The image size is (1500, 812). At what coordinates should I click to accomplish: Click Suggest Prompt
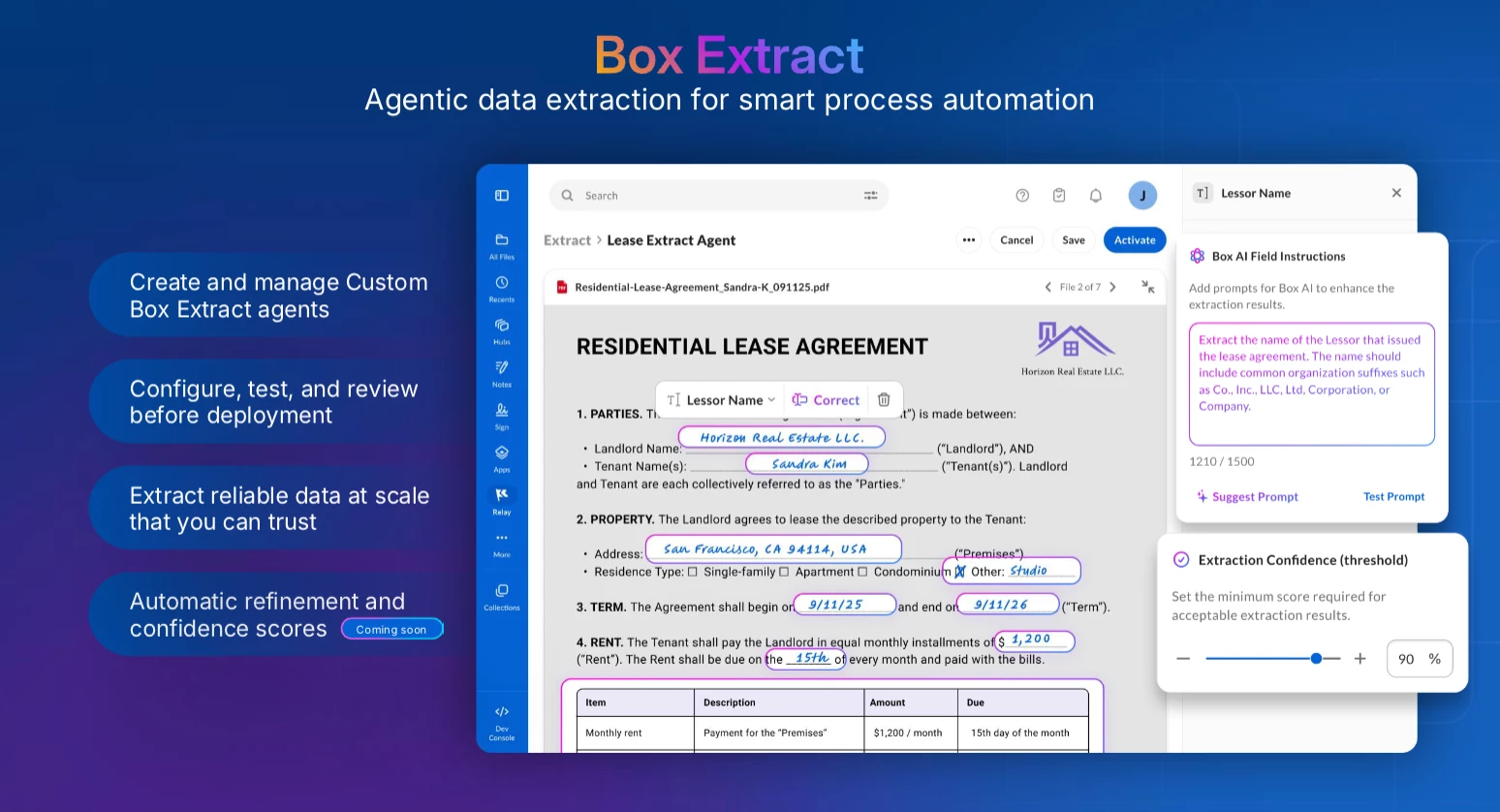pyautogui.click(x=1247, y=496)
